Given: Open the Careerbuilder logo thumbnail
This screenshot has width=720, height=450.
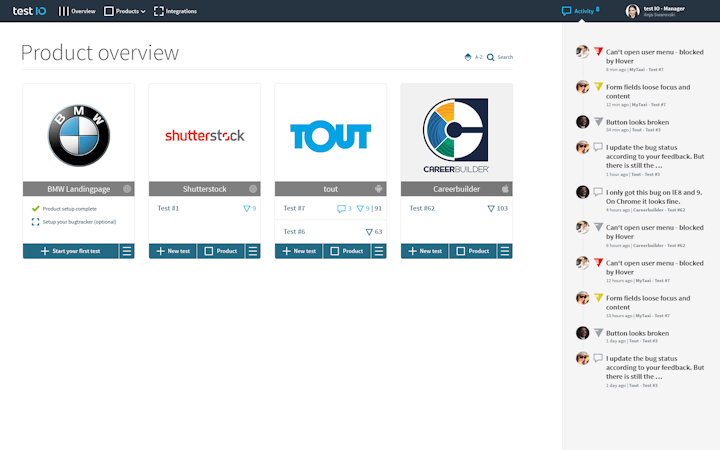Looking at the screenshot, I should 456,135.
